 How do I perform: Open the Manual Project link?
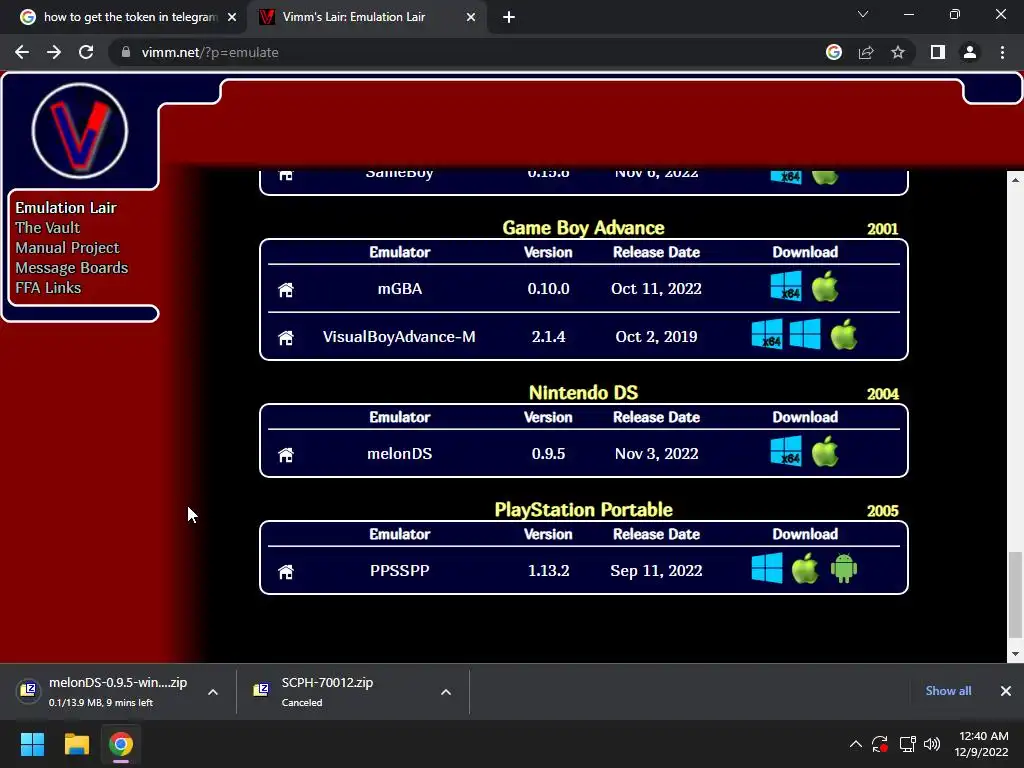67,248
